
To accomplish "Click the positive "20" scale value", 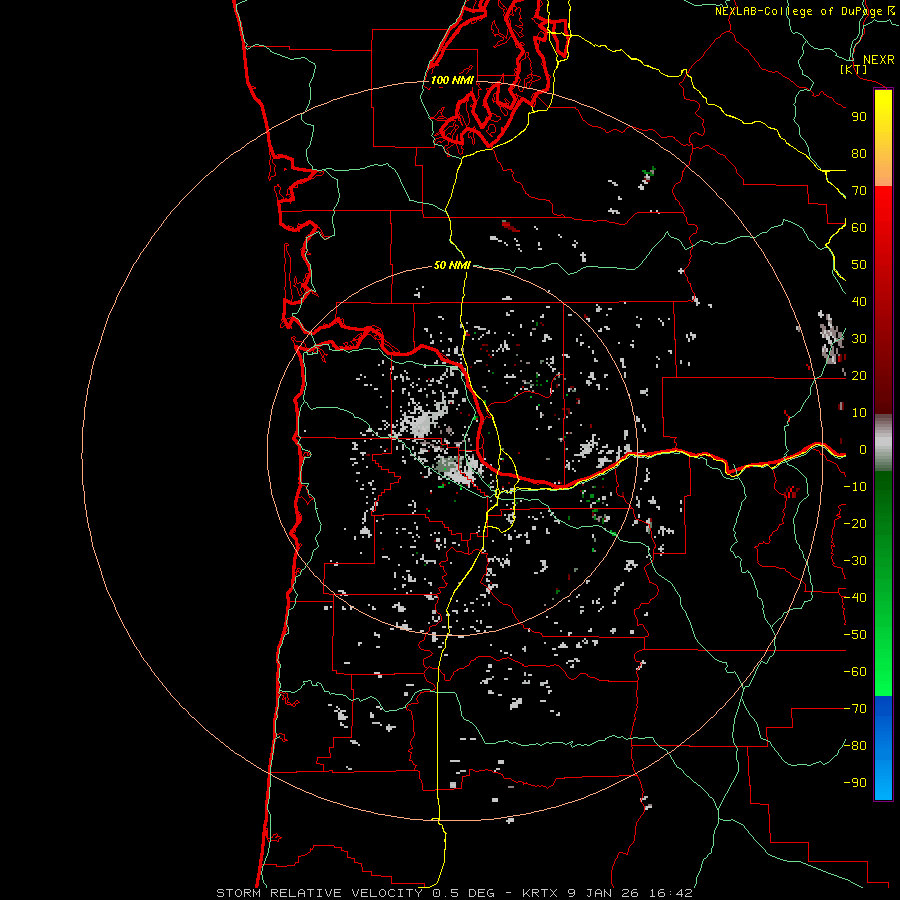I will pos(859,375).
